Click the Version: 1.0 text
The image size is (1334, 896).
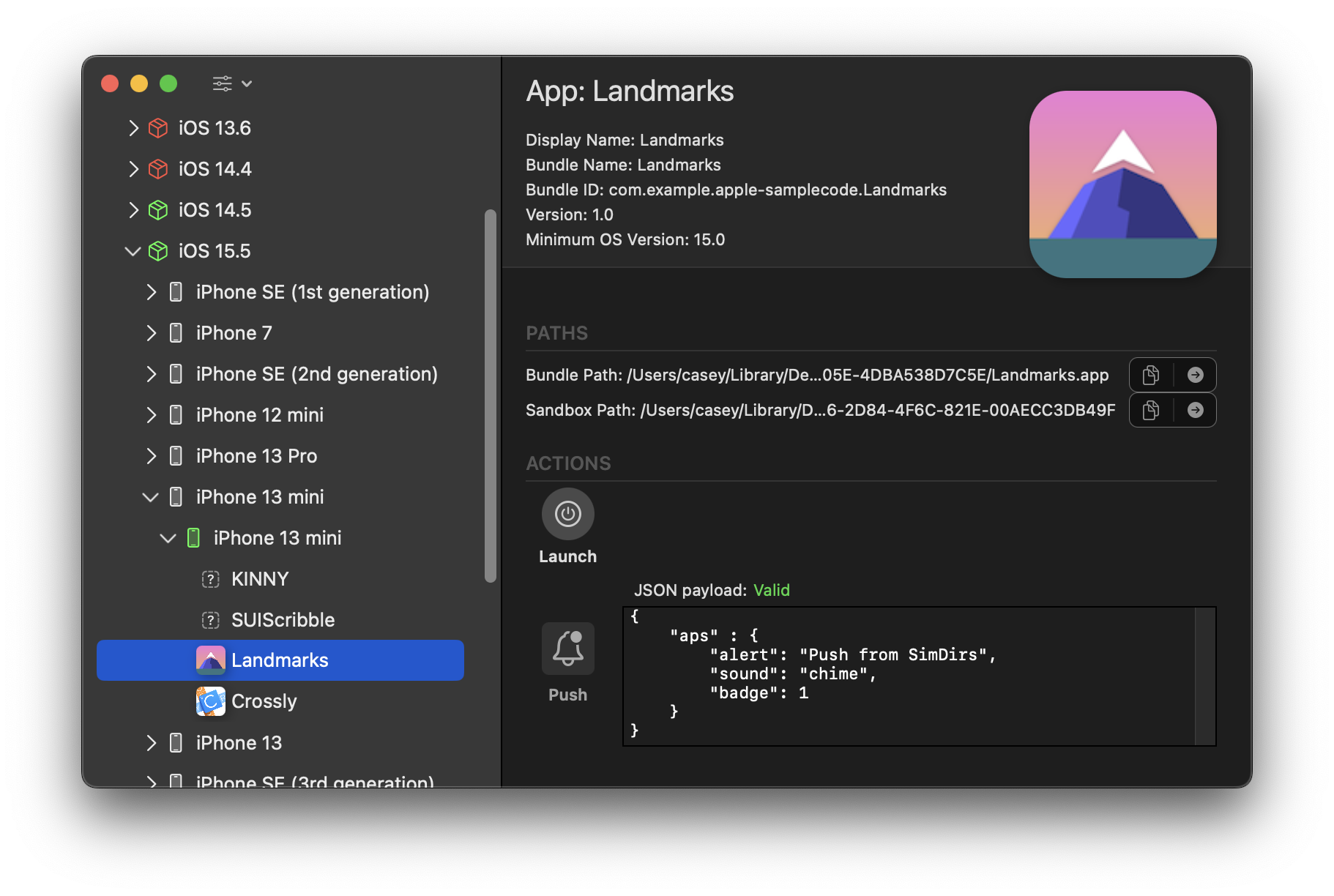click(x=570, y=214)
